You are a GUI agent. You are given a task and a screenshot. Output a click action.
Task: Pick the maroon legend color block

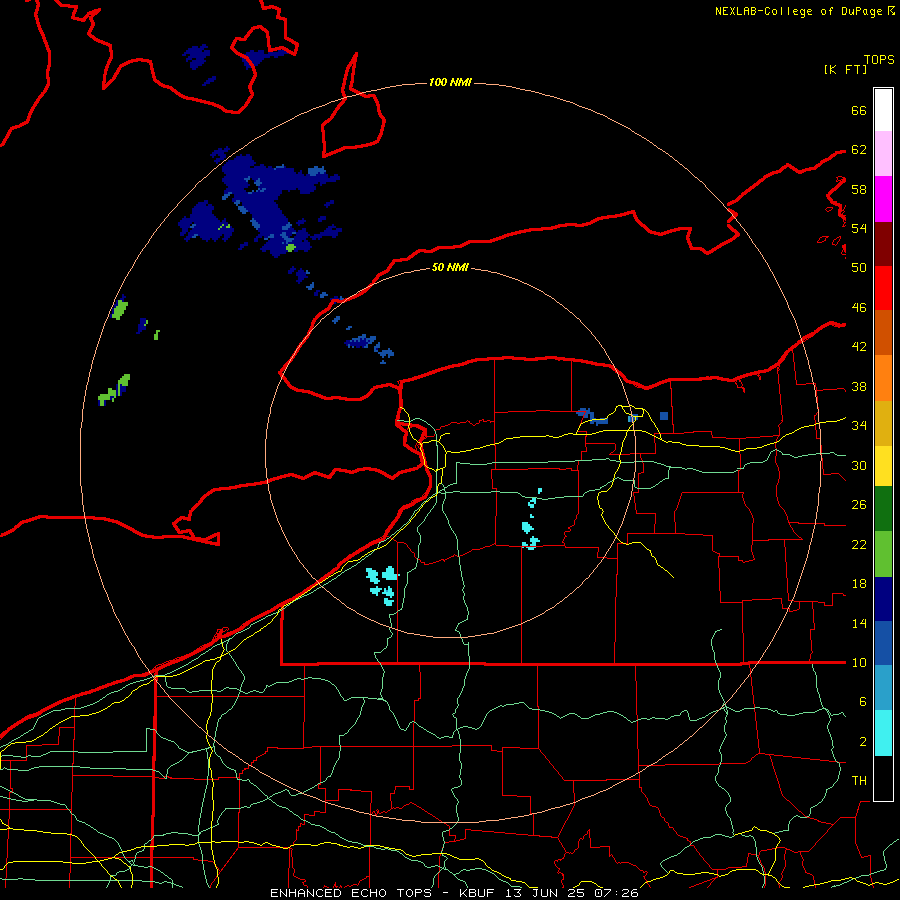click(x=883, y=244)
